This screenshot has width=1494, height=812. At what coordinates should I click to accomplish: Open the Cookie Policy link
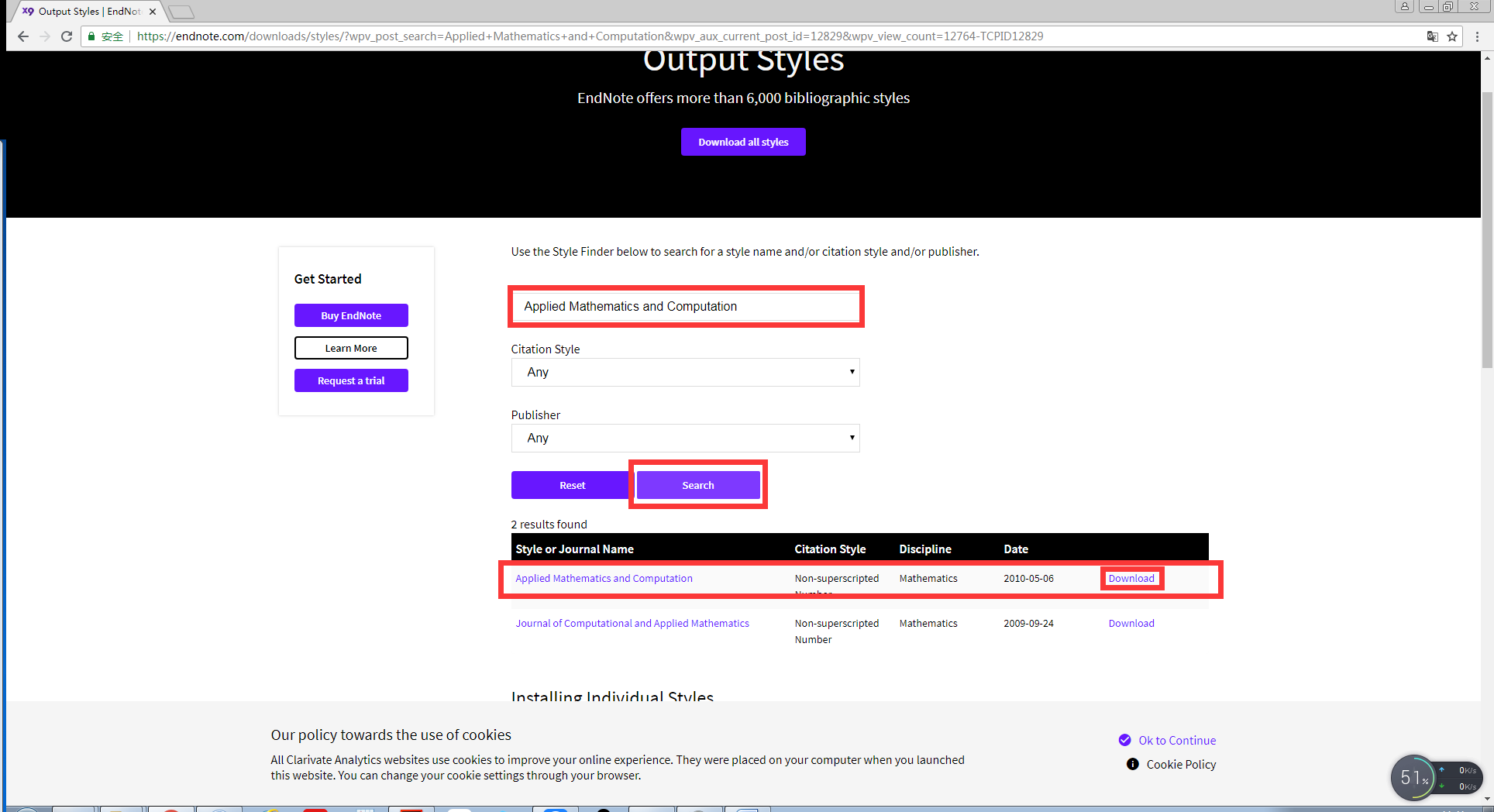pyautogui.click(x=1171, y=764)
